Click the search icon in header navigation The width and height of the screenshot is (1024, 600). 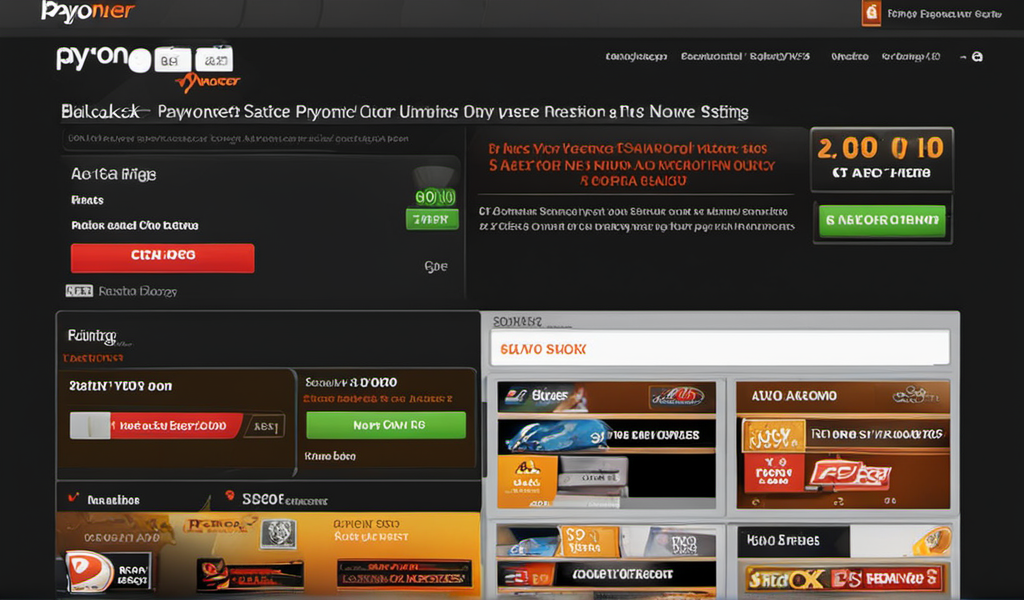tap(977, 57)
